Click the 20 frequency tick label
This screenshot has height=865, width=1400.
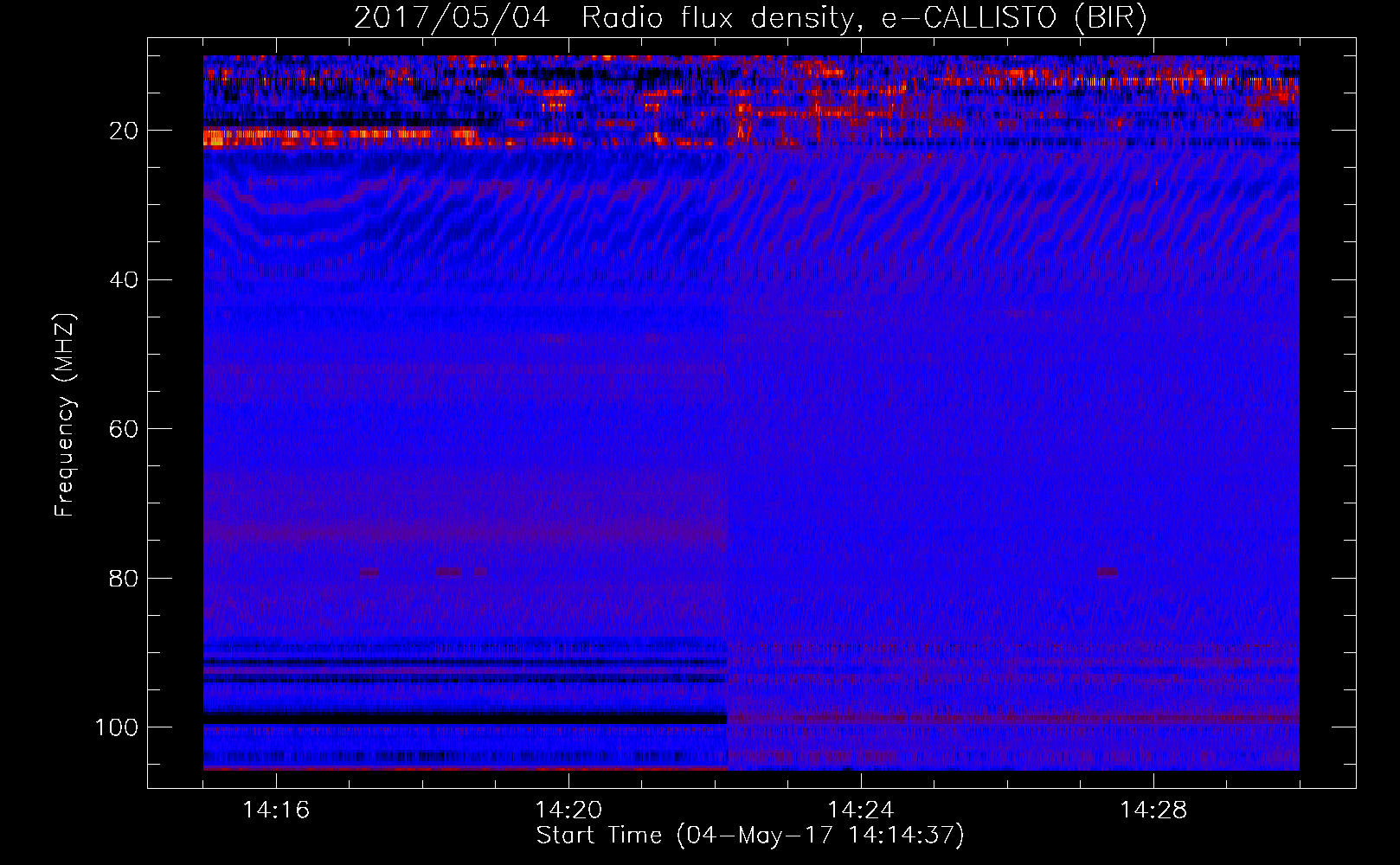coord(124,131)
